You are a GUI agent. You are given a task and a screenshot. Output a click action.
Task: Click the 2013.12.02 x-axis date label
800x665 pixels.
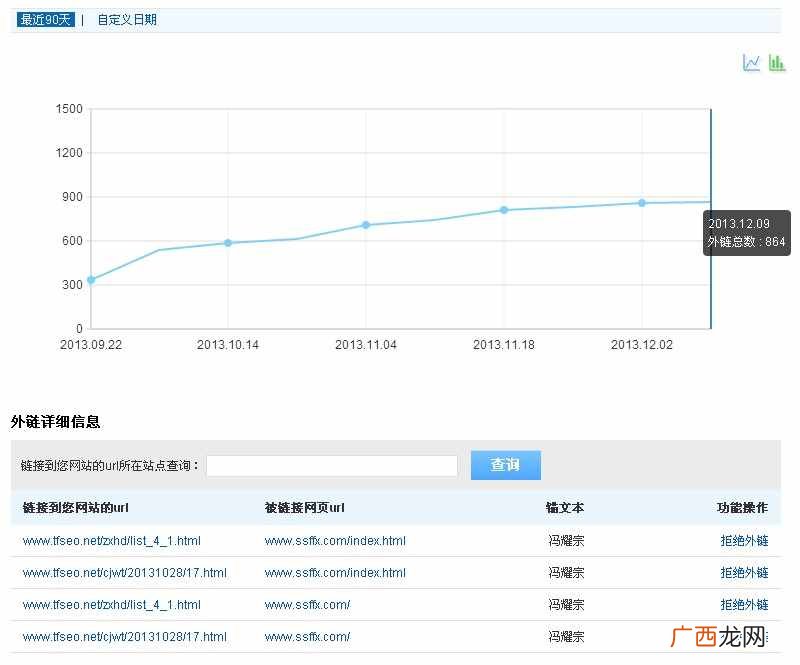click(x=642, y=345)
